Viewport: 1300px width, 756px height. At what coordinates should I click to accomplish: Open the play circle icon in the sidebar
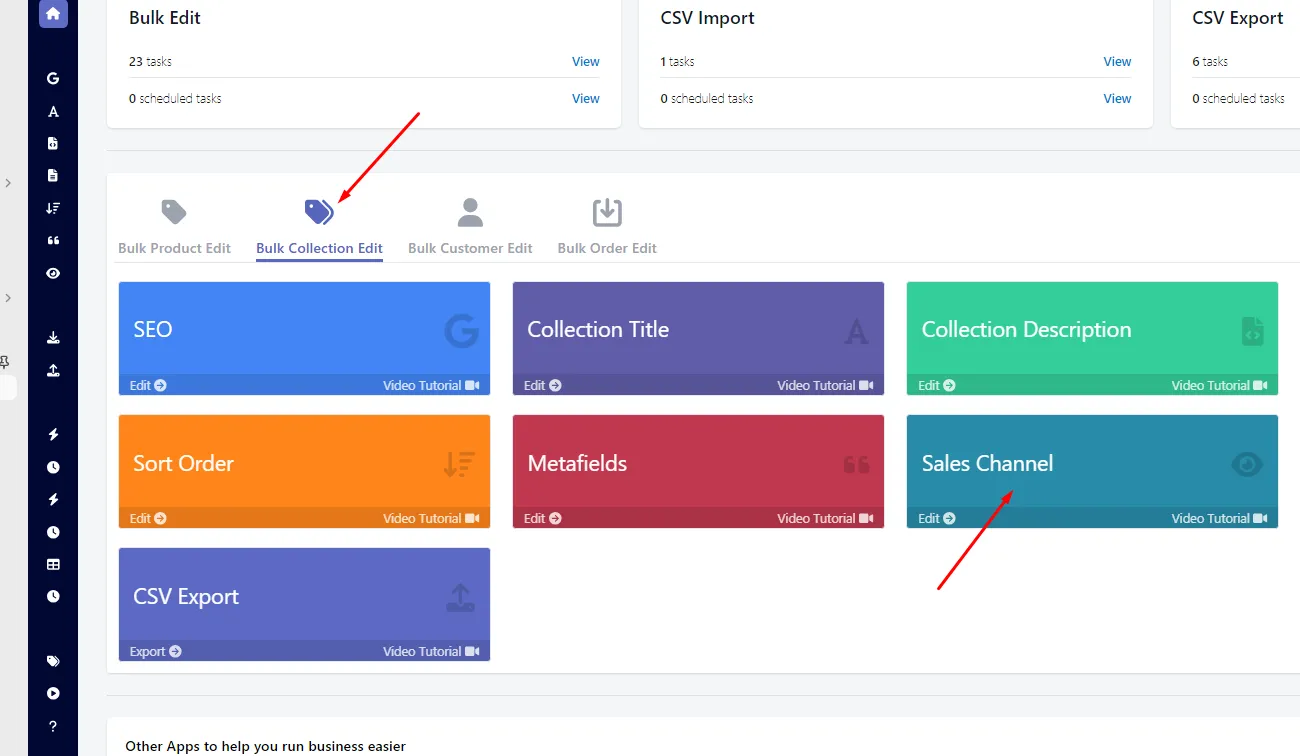(x=53, y=693)
